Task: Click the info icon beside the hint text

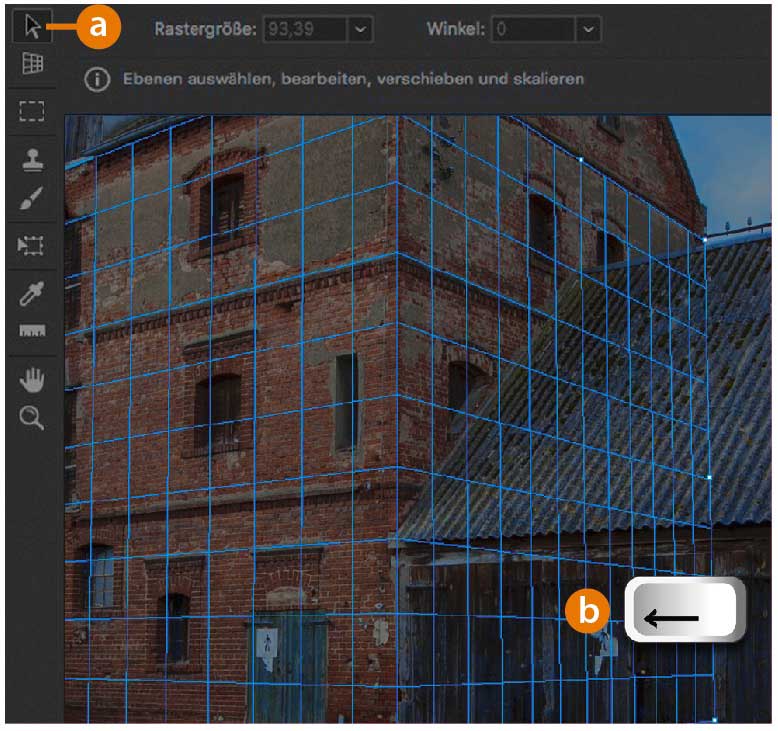Action: [97, 79]
